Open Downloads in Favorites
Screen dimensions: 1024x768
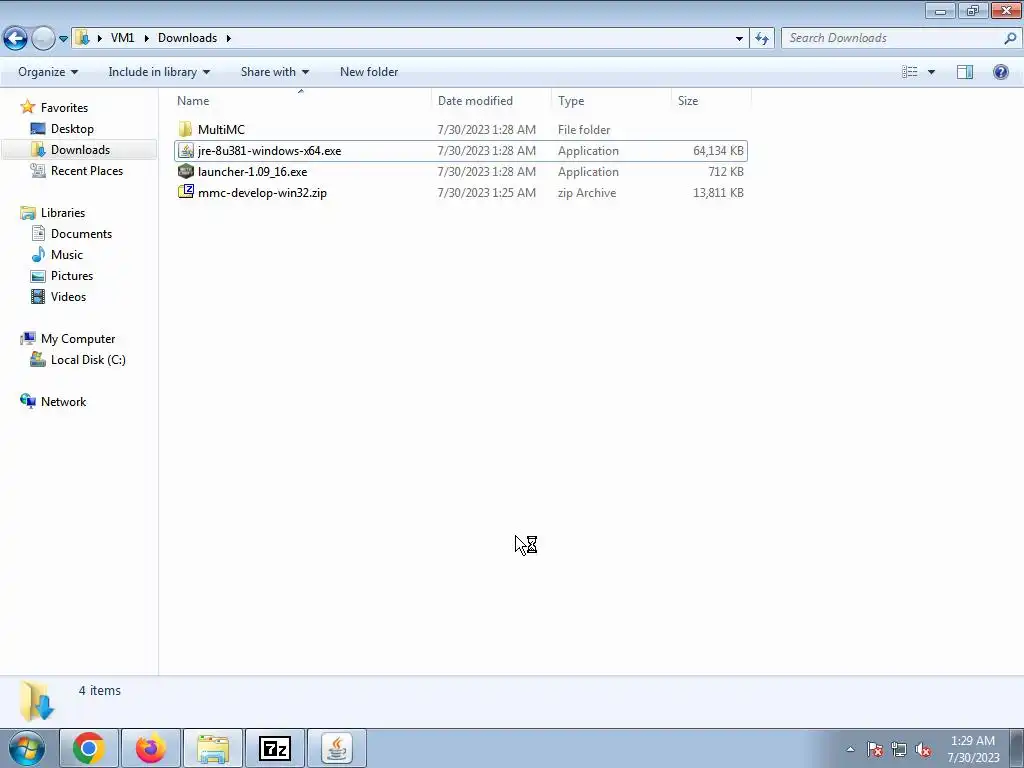pos(80,150)
